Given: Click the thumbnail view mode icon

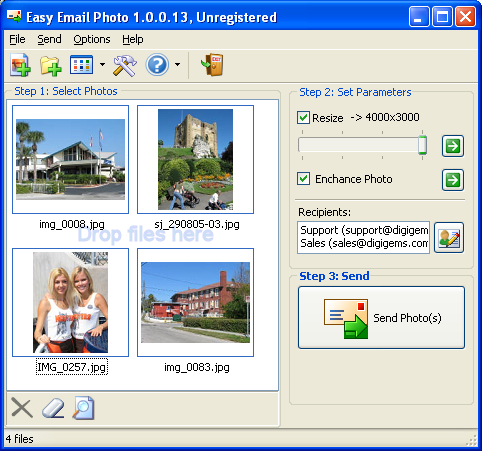Looking at the screenshot, I should pyautogui.click(x=81, y=65).
